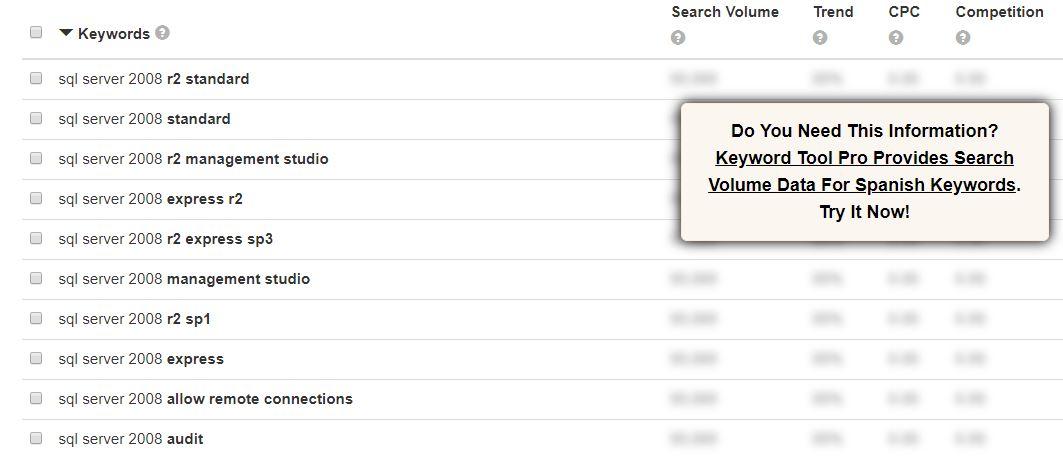
Task: Check the "management studio" row checkbox
Action: pos(36,278)
